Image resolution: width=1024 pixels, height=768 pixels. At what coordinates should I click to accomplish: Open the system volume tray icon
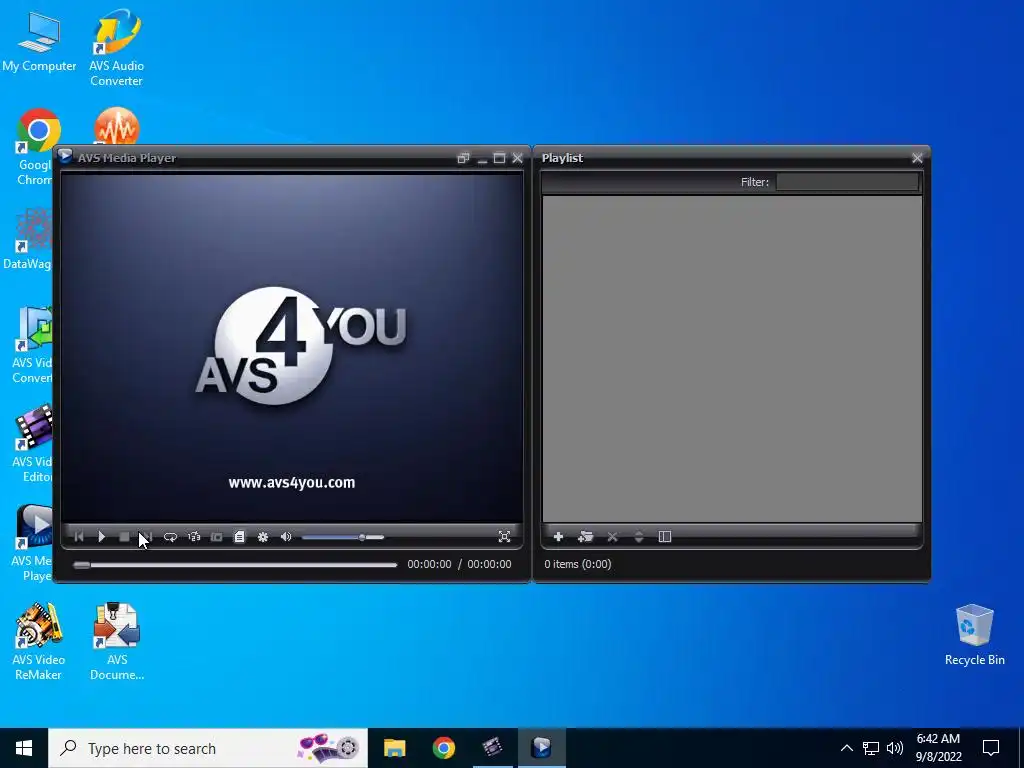(x=895, y=748)
